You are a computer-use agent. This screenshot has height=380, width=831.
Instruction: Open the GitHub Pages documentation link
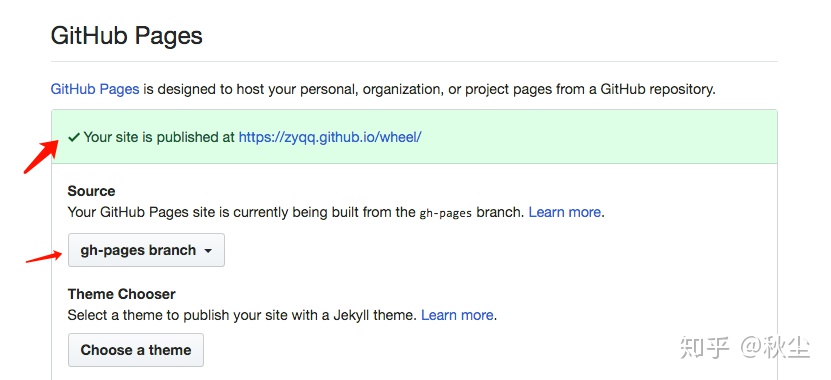(x=95, y=89)
